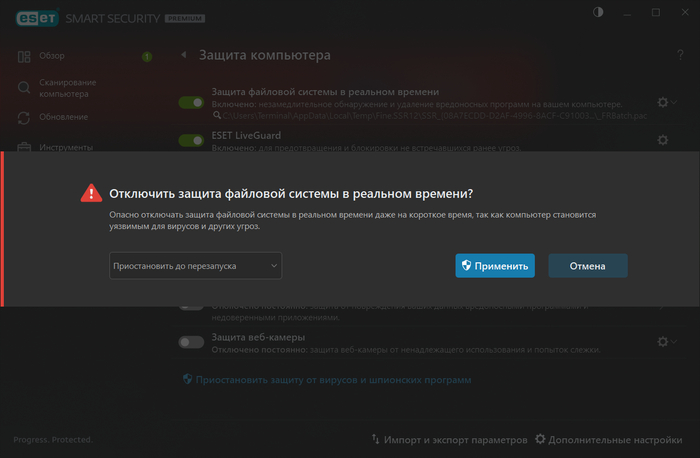Image resolution: width=700 pixels, height=458 pixels.
Task: Enable the Защита веб-камеры switch
Action: coord(191,342)
